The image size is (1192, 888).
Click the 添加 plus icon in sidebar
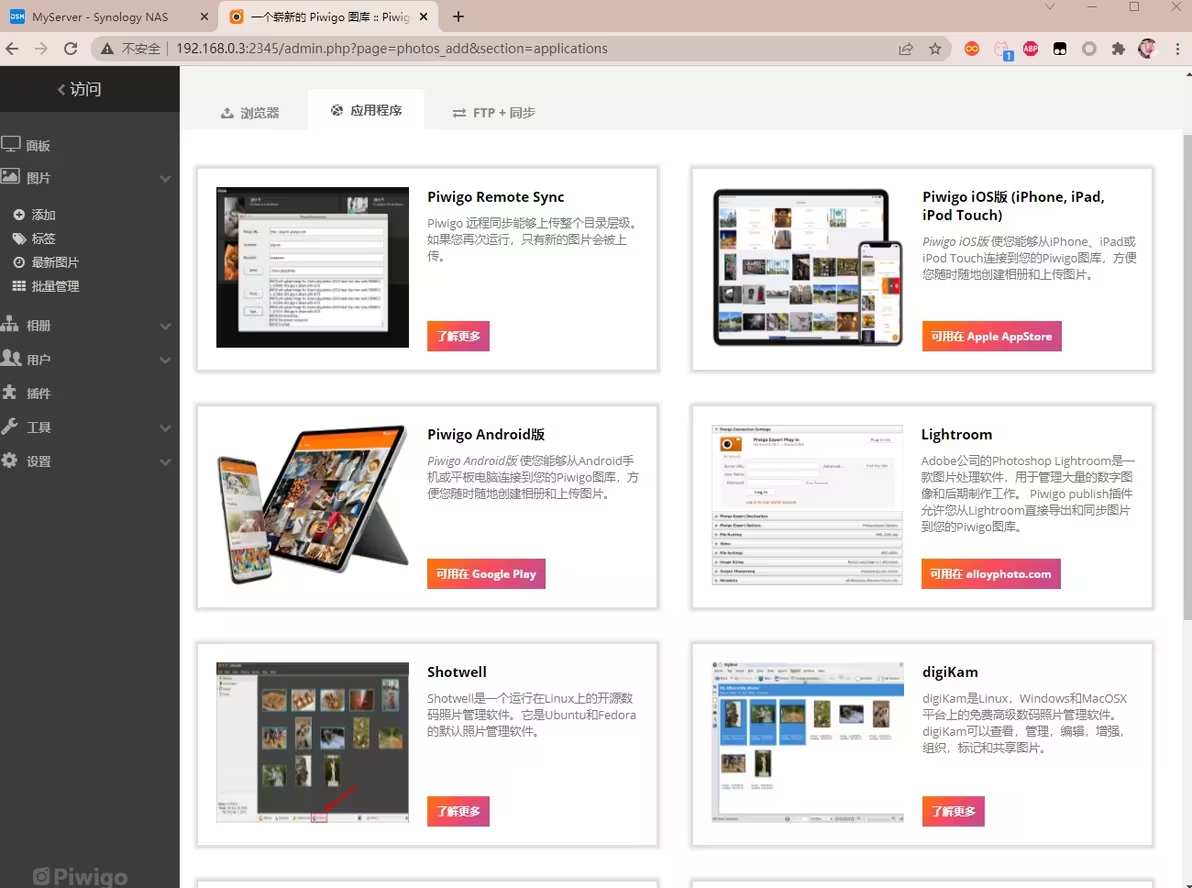point(19,215)
